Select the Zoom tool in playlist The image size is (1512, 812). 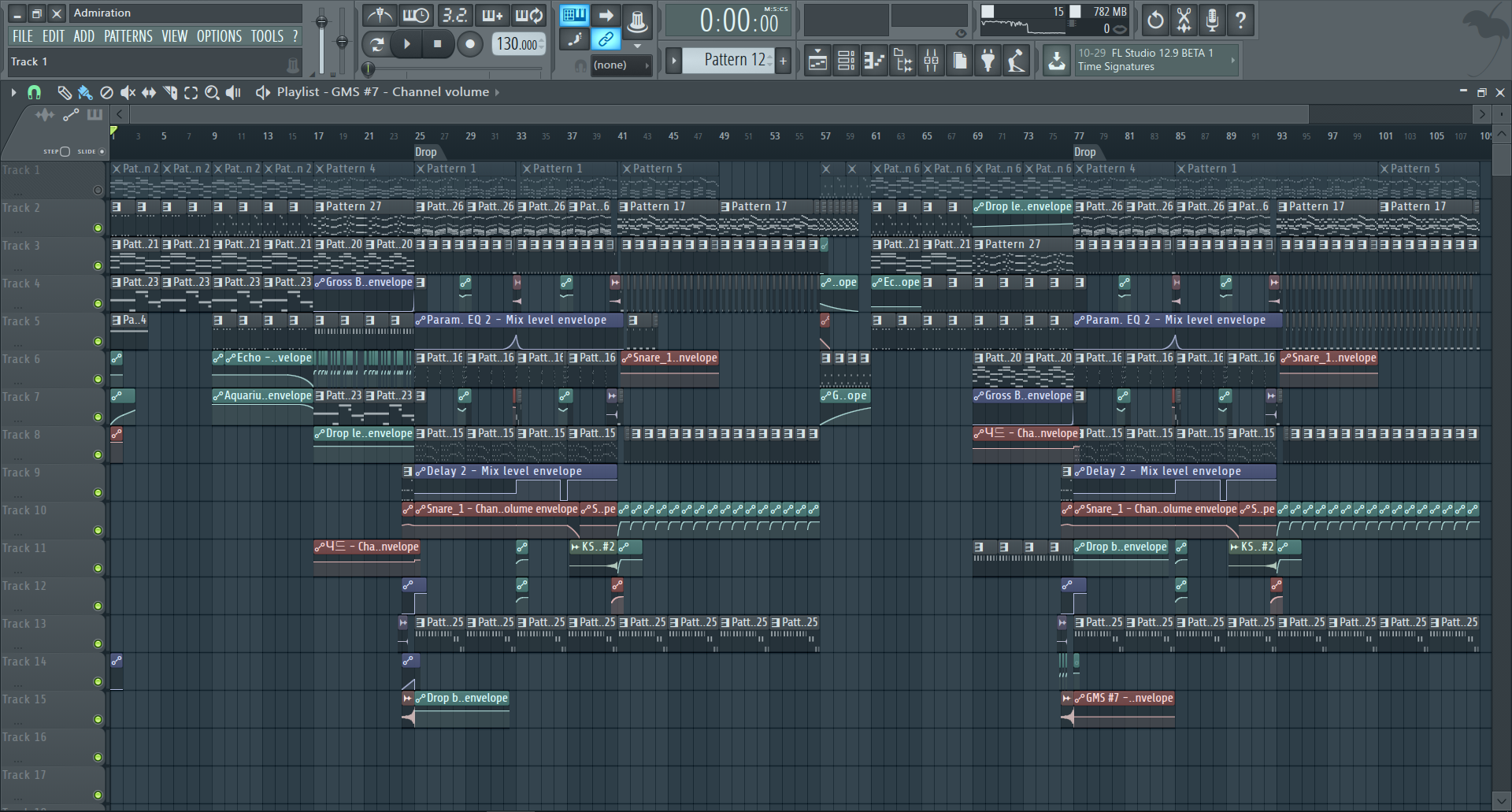tap(212, 92)
